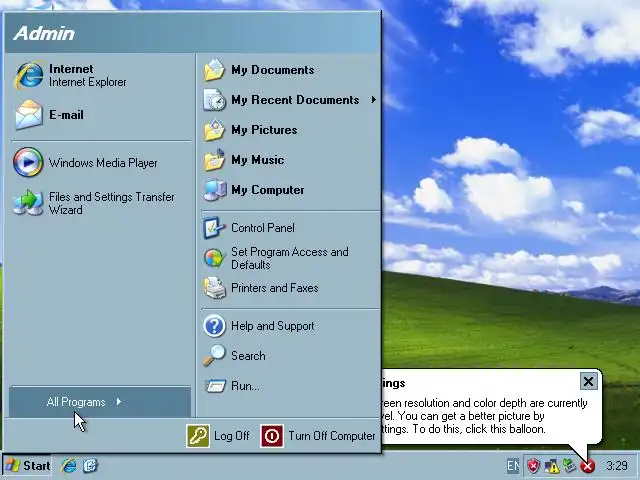Open the Internet Explorer icon in Start menu
The image size is (640, 480).
(29, 75)
